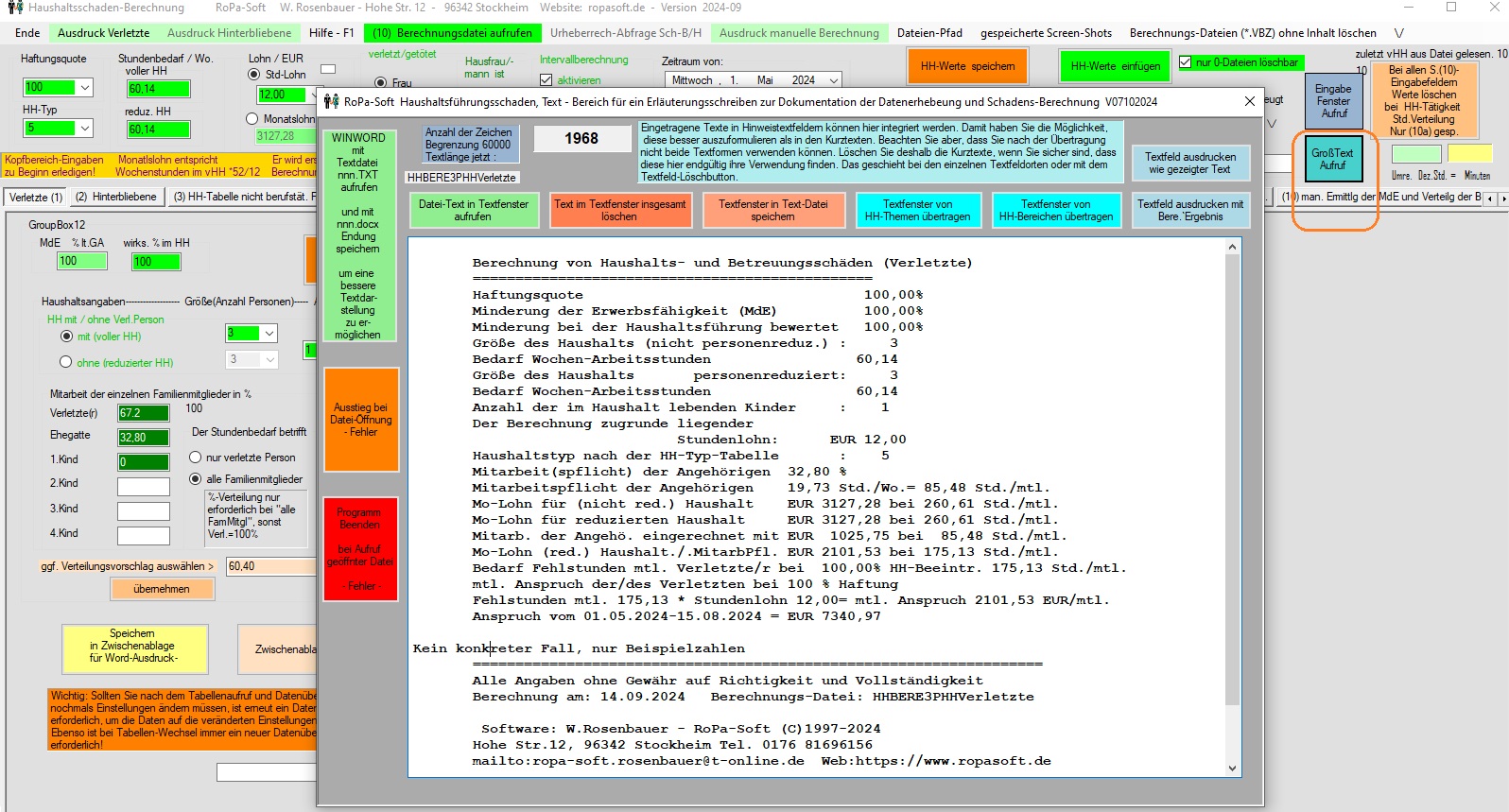This screenshot has height=812, width=1509.
Task: Click the Ehegatte input field showing 32,80
Action: 144,438
